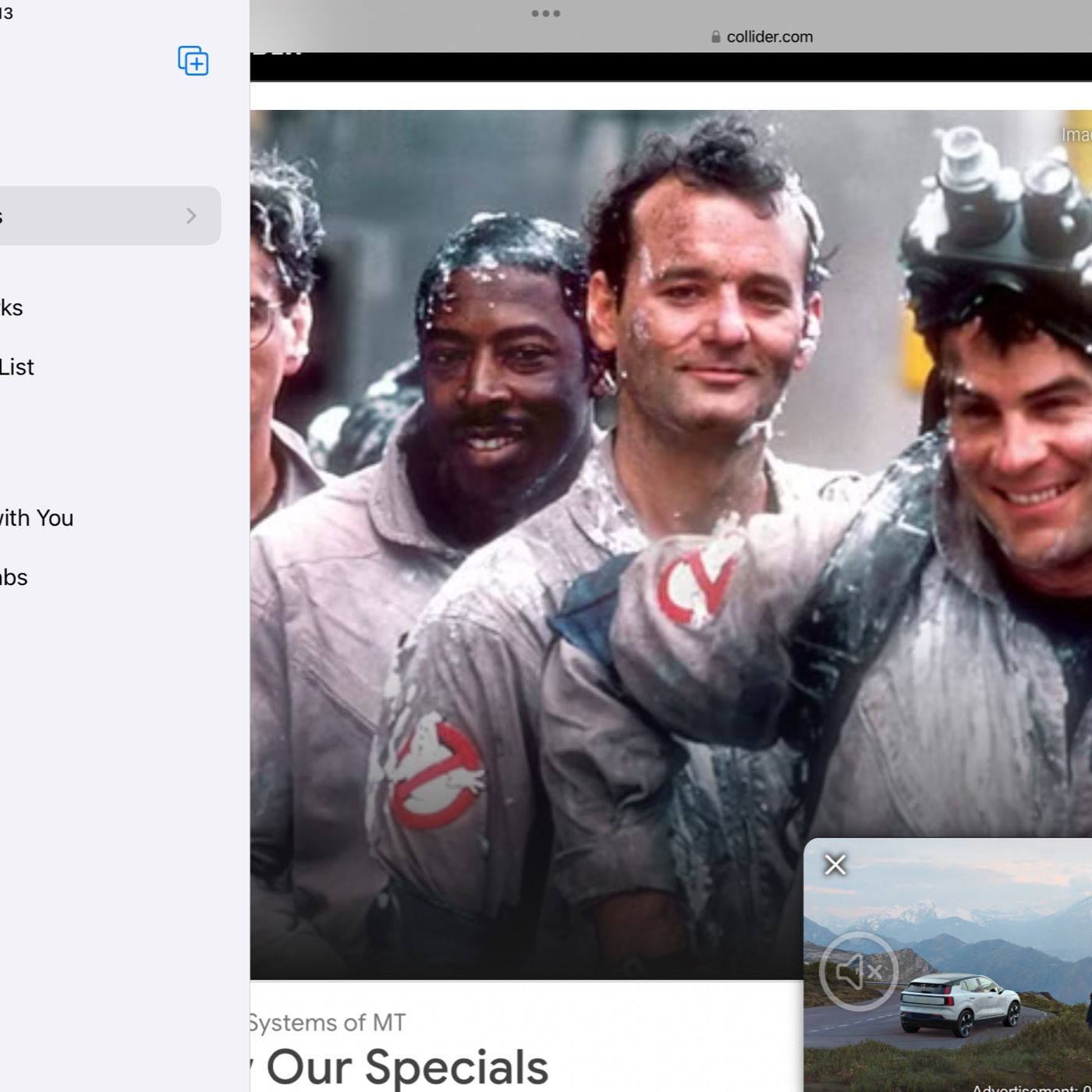Open the Bookmarks sidebar item
This screenshot has height=1092, width=1092.
[11, 307]
